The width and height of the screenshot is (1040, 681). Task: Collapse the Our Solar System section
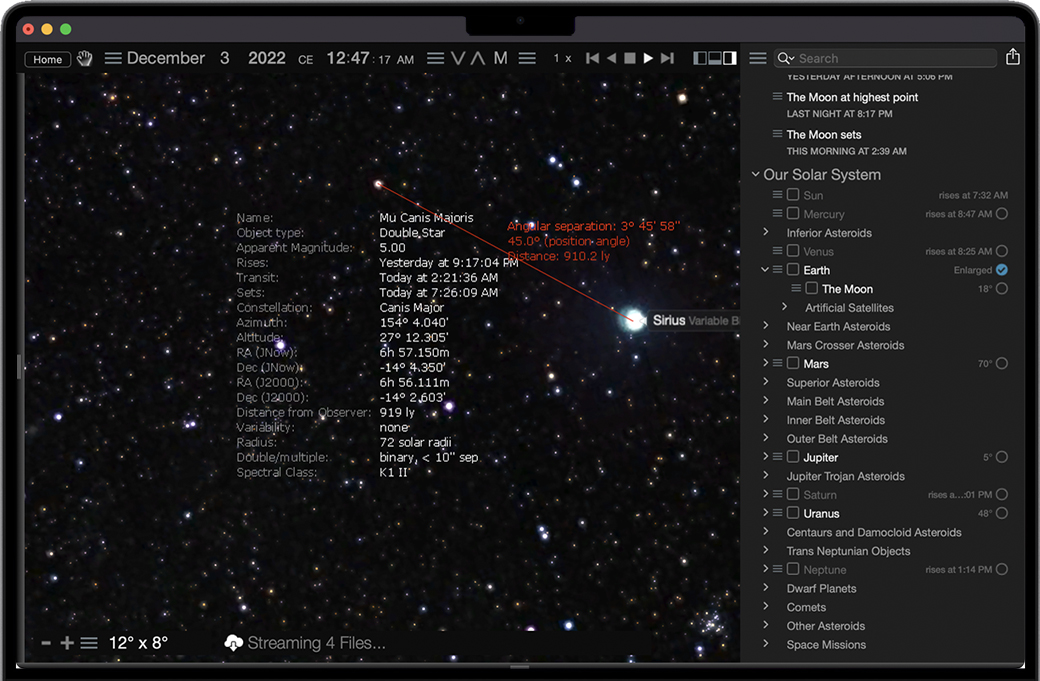(x=755, y=175)
